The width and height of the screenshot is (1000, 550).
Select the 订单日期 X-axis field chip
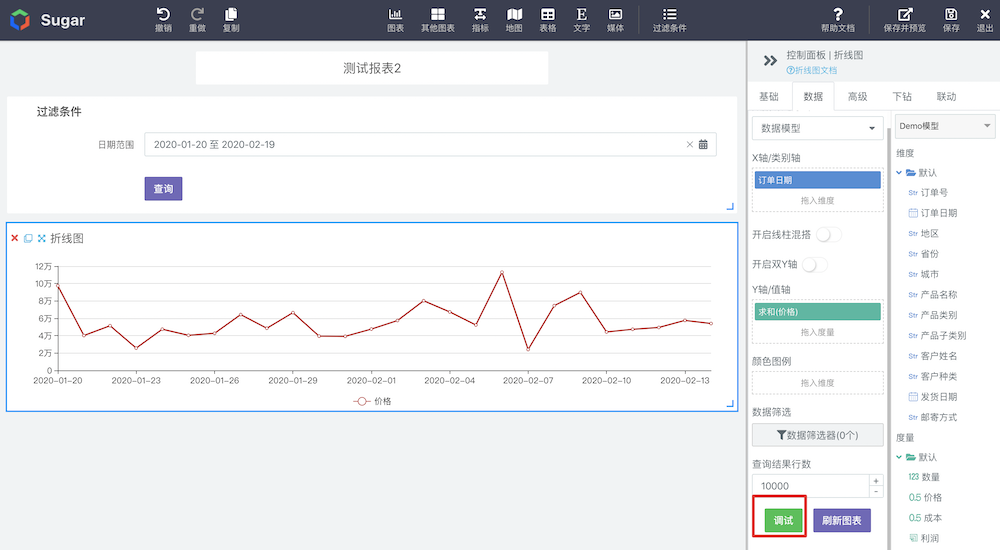(818, 180)
